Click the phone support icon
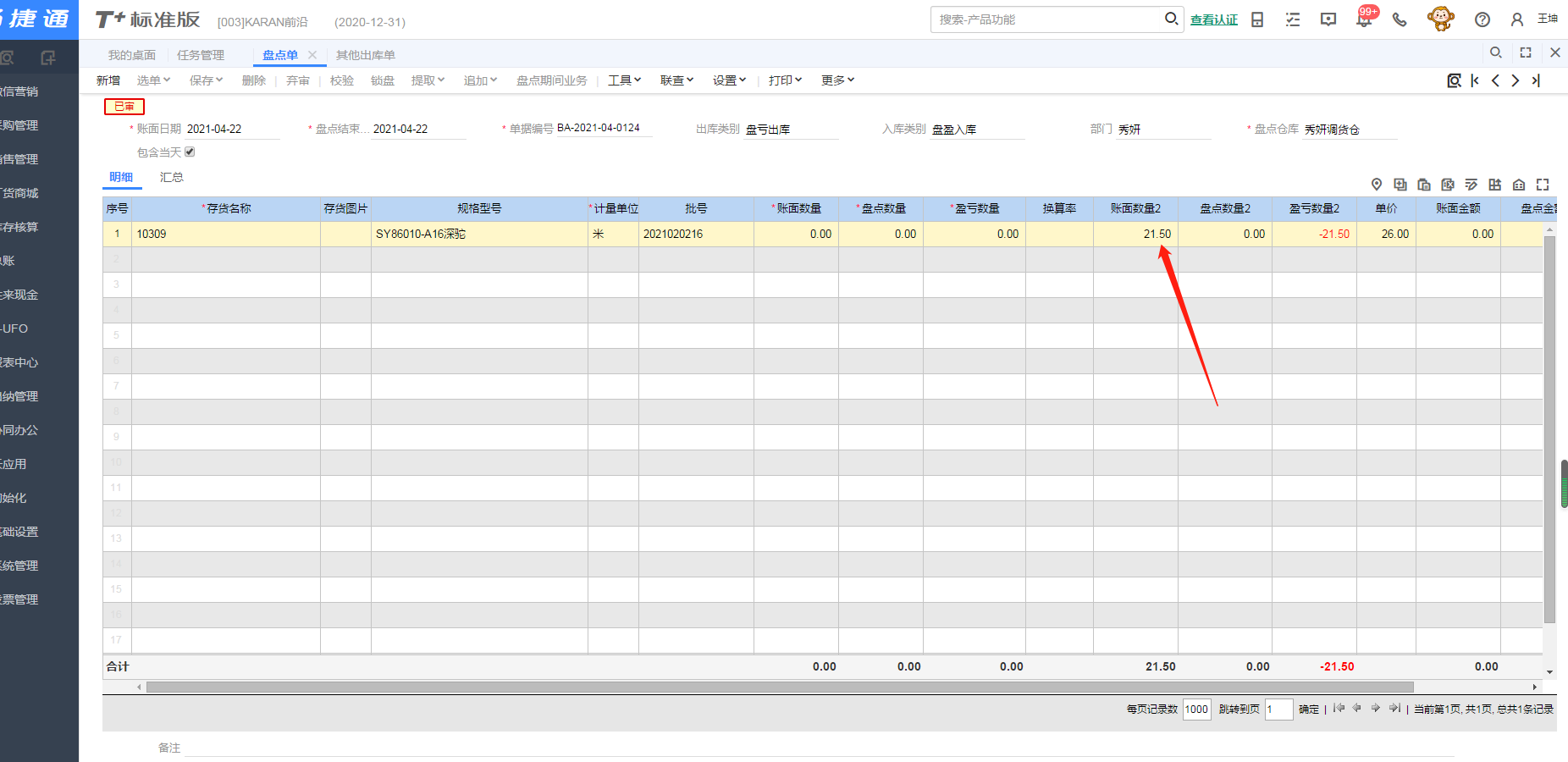Screen dimensions: 1568x762 [x=1400, y=19]
